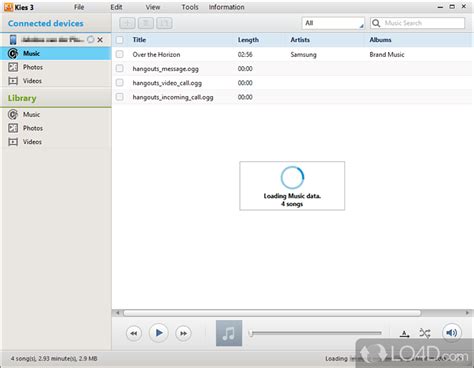474x368 pixels.
Task: Click the Library section header
Action: pos(22,98)
